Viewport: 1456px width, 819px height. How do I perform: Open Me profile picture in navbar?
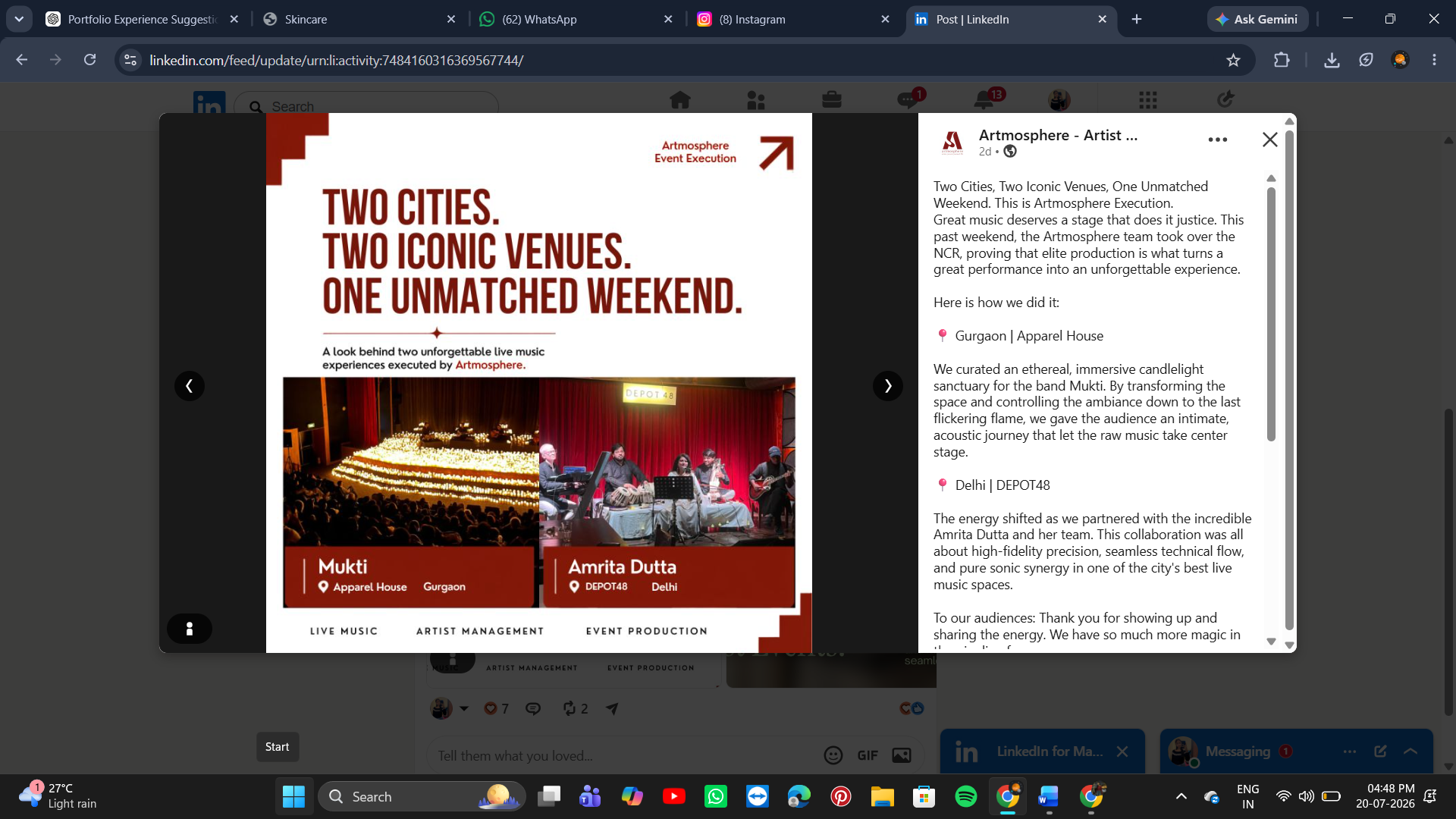coord(1059,100)
